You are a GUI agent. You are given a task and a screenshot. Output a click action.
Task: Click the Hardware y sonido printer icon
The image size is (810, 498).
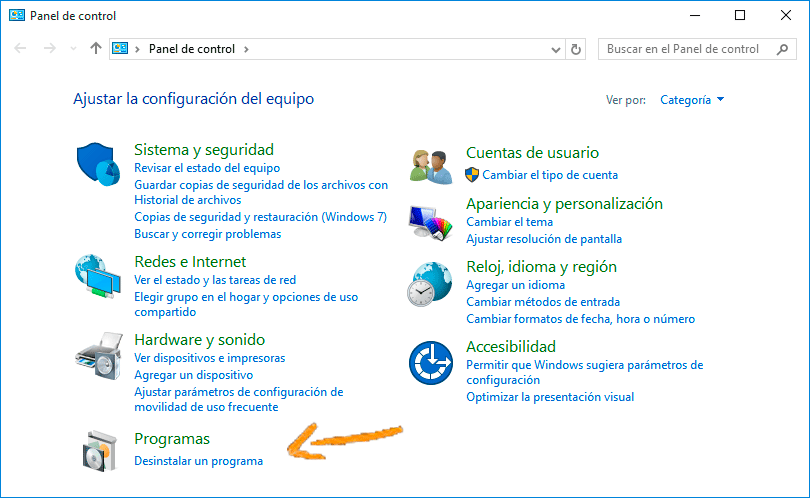[x=97, y=353]
